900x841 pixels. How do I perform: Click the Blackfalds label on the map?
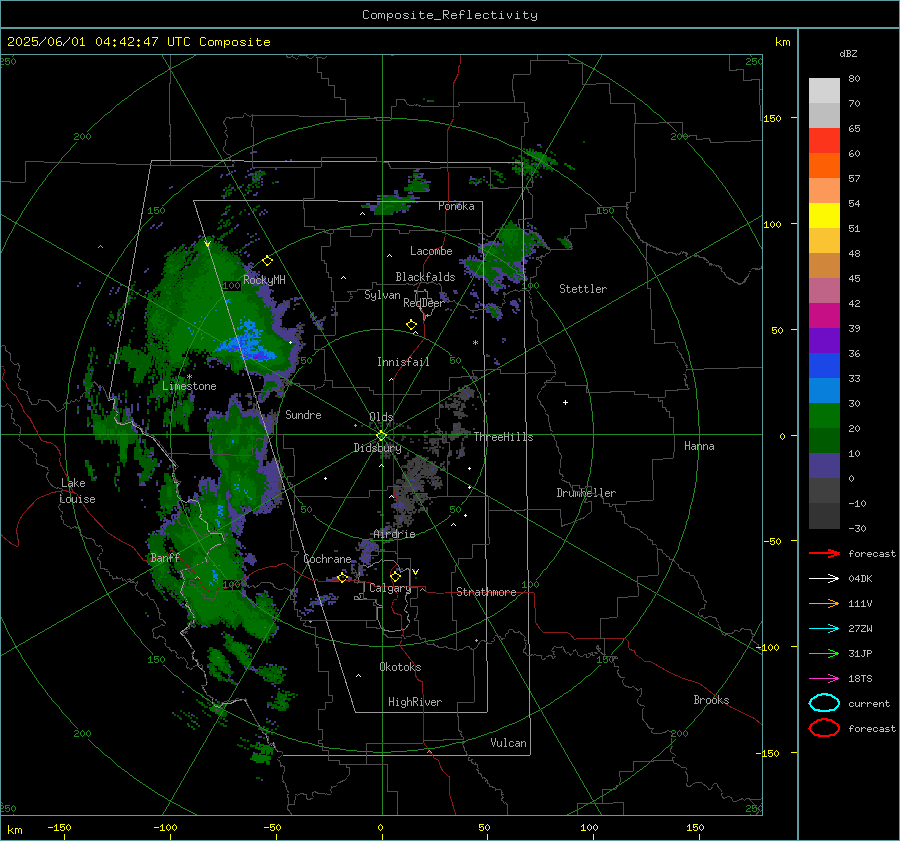click(x=425, y=277)
